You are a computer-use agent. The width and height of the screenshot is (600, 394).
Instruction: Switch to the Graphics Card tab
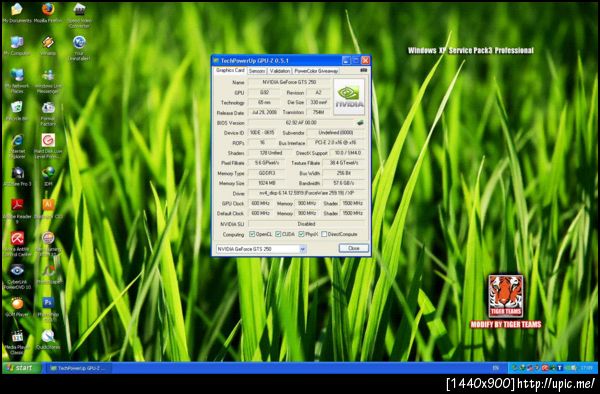230,70
